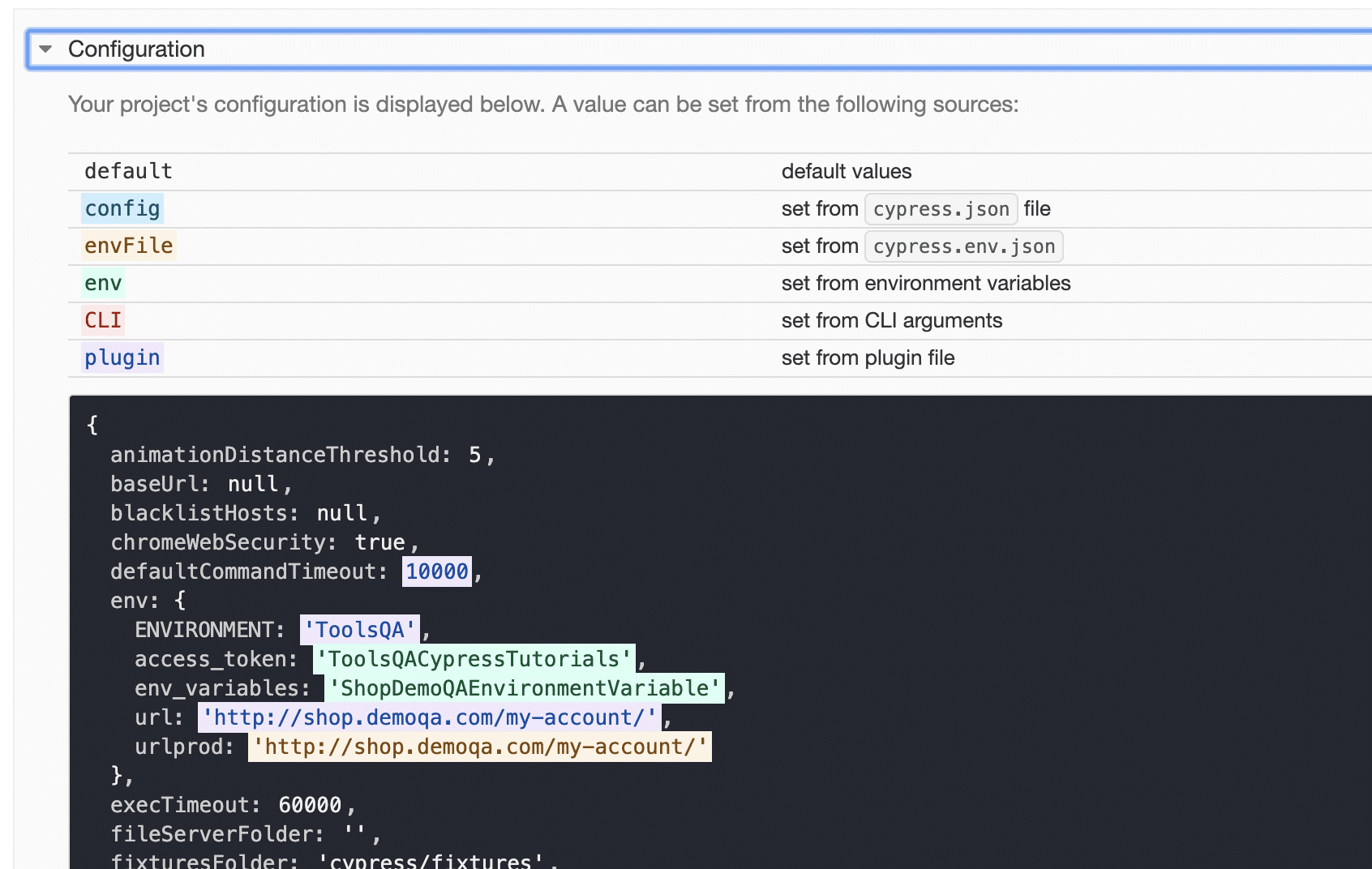1372x869 pixels.
Task: Click the urlprod highlighted value
Action: tap(480, 747)
